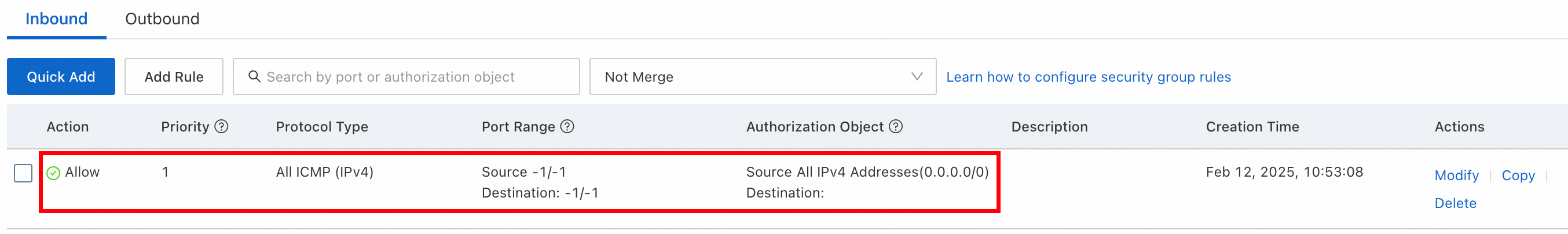1568x234 pixels.
Task: Switch to the Outbound tab
Action: pyautogui.click(x=162, y=19)
